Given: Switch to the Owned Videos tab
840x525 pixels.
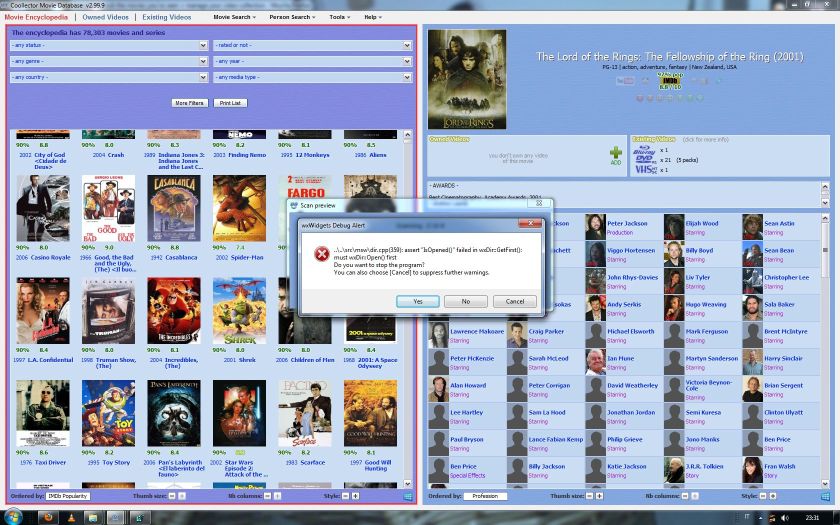Looking at the screenshot, I should tap(106, 17).
